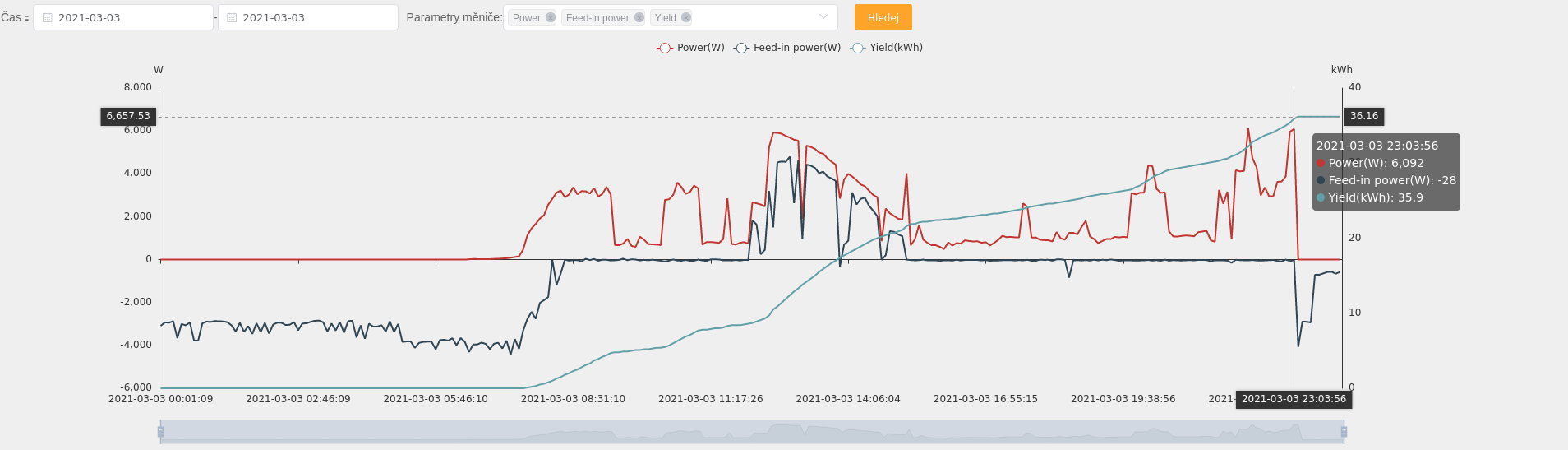Click x-axis label 2021-03-03 11:17:26

(x=710, y=399)
